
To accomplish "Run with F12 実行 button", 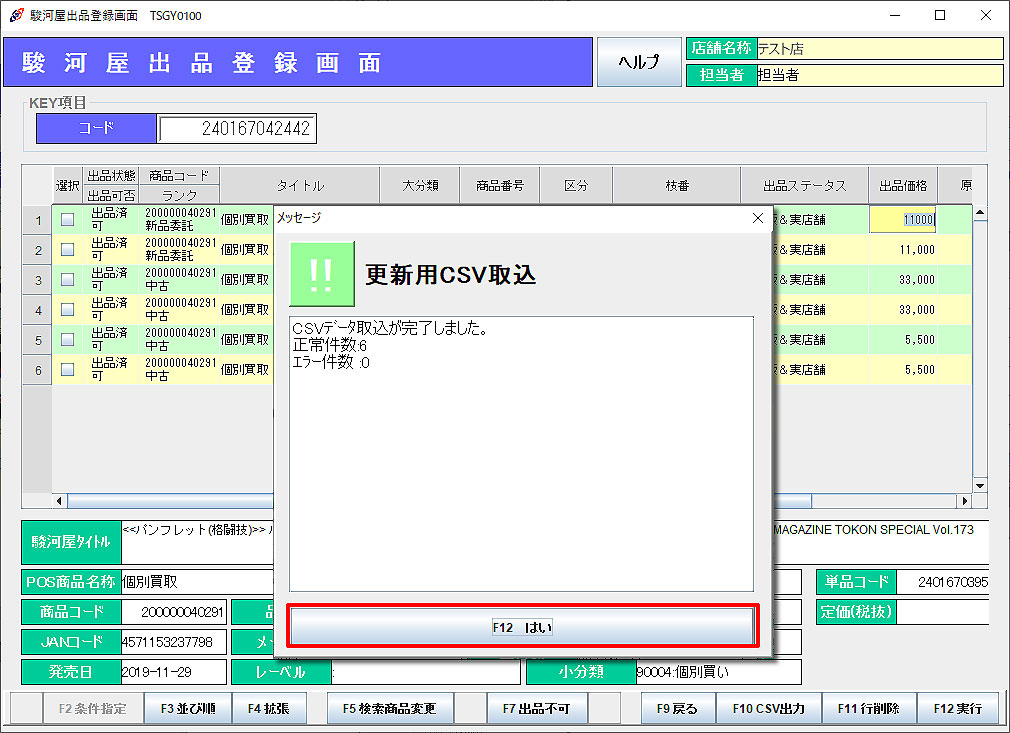I will coord(957,708).
